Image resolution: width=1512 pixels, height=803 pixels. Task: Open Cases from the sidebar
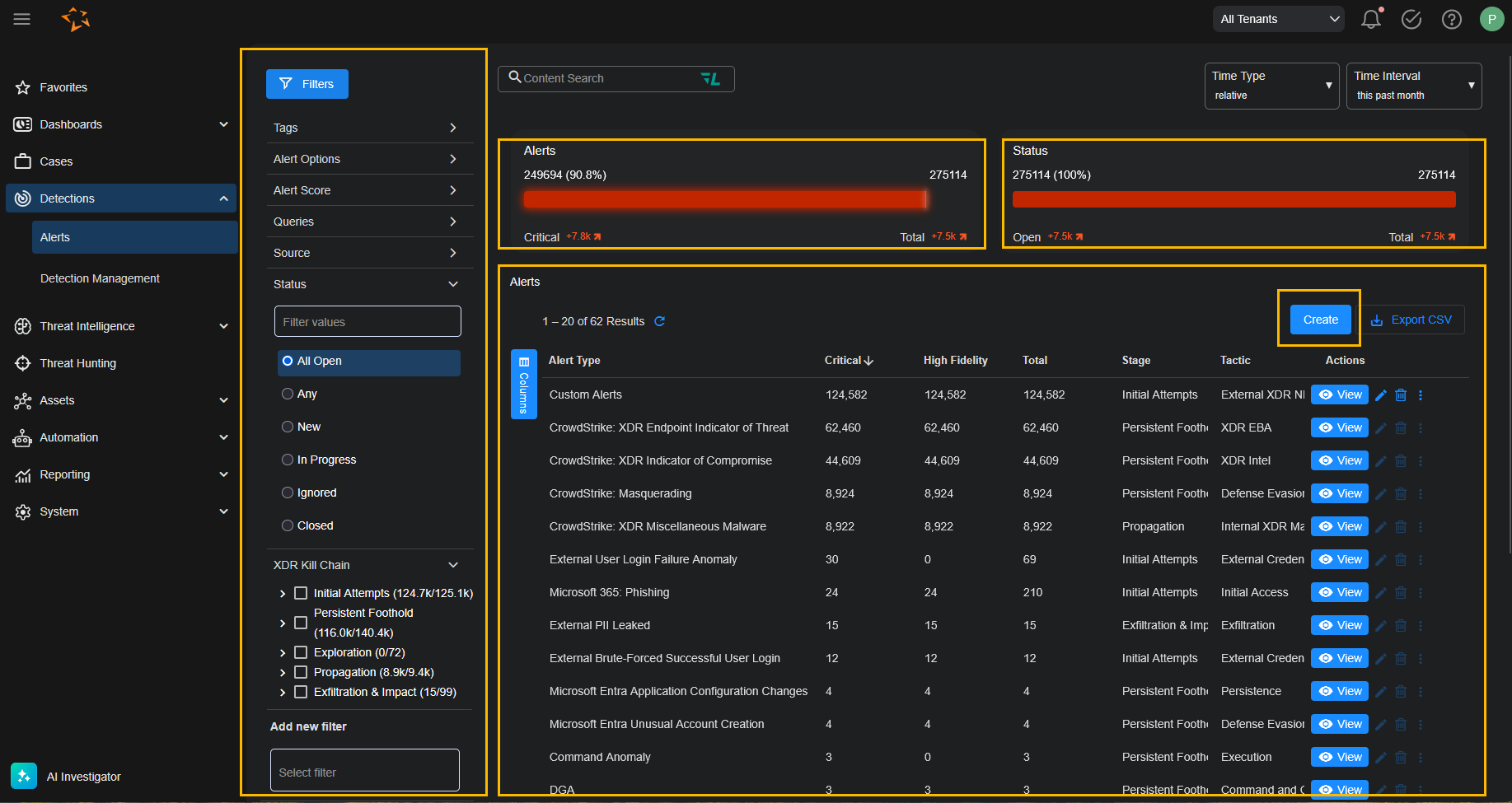point(56,161)
